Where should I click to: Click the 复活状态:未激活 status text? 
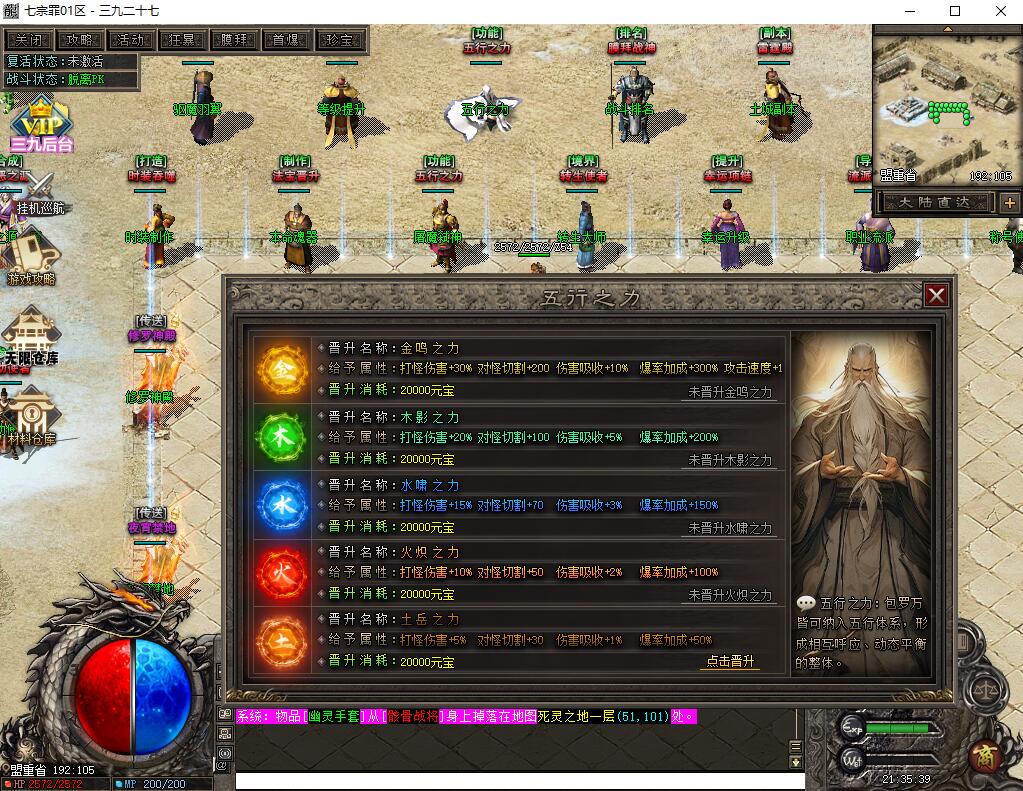[x=55, y=61]
